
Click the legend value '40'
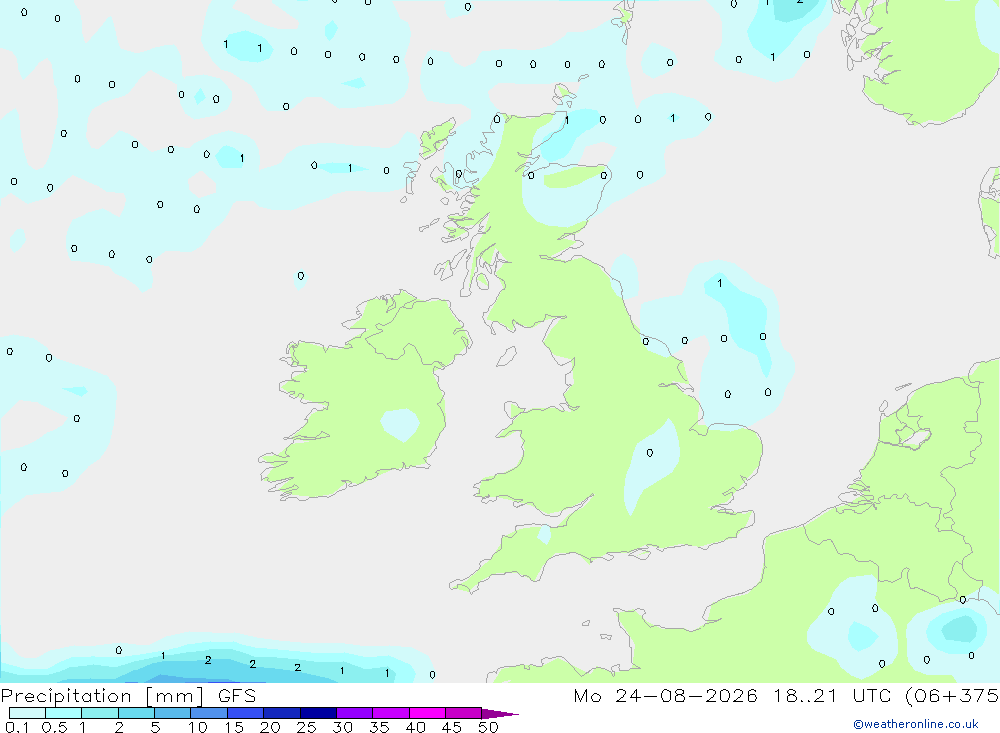coord(415,727)
